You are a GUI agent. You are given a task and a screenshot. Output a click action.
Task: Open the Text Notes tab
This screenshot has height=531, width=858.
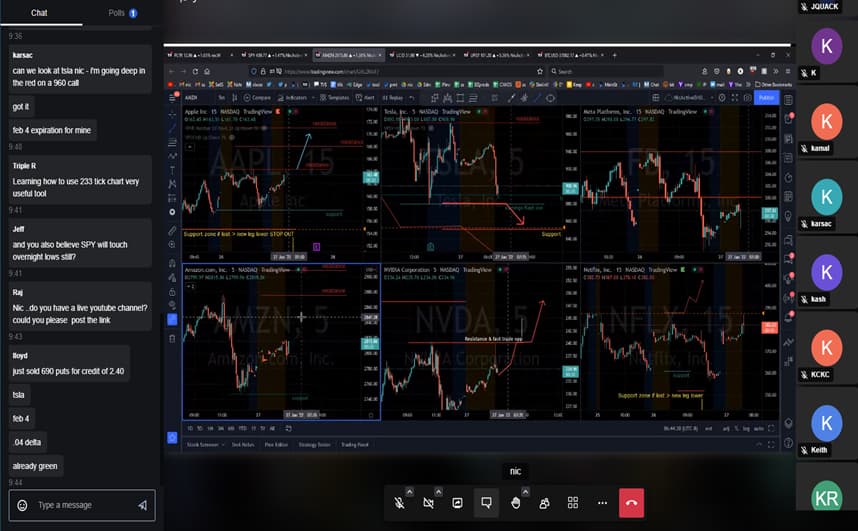(243, 445)
